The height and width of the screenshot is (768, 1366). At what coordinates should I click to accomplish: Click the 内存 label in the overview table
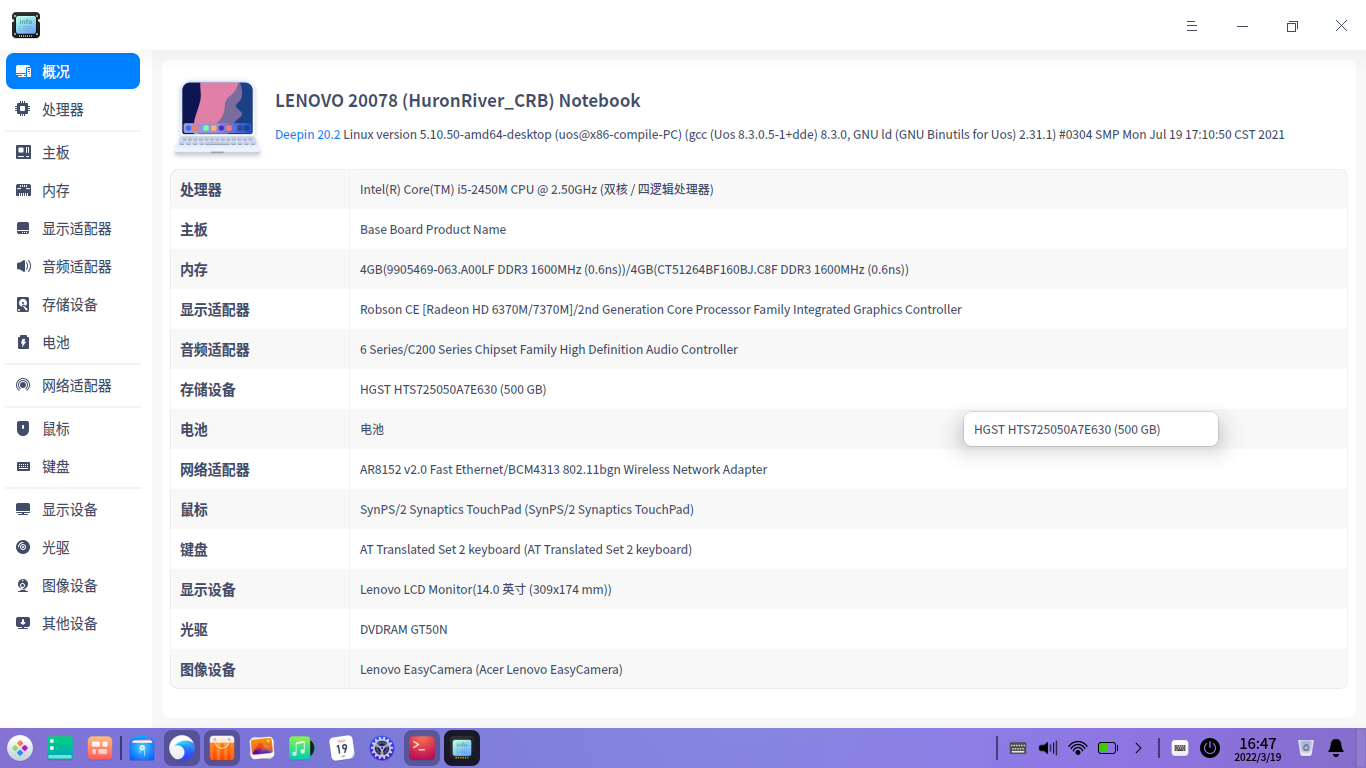pos(194,269)
